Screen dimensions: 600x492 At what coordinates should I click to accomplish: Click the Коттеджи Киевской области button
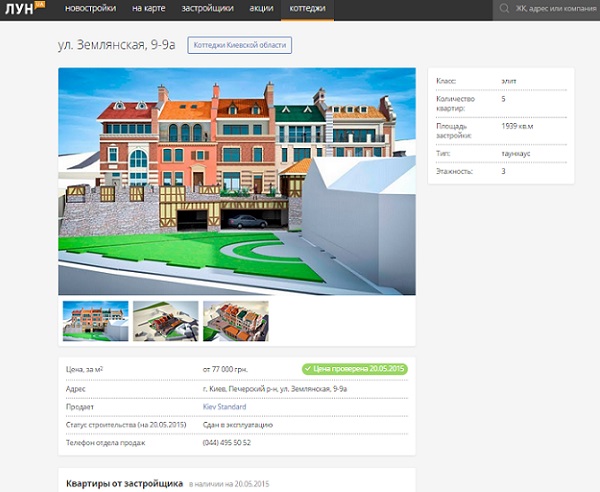pos(240,45)
